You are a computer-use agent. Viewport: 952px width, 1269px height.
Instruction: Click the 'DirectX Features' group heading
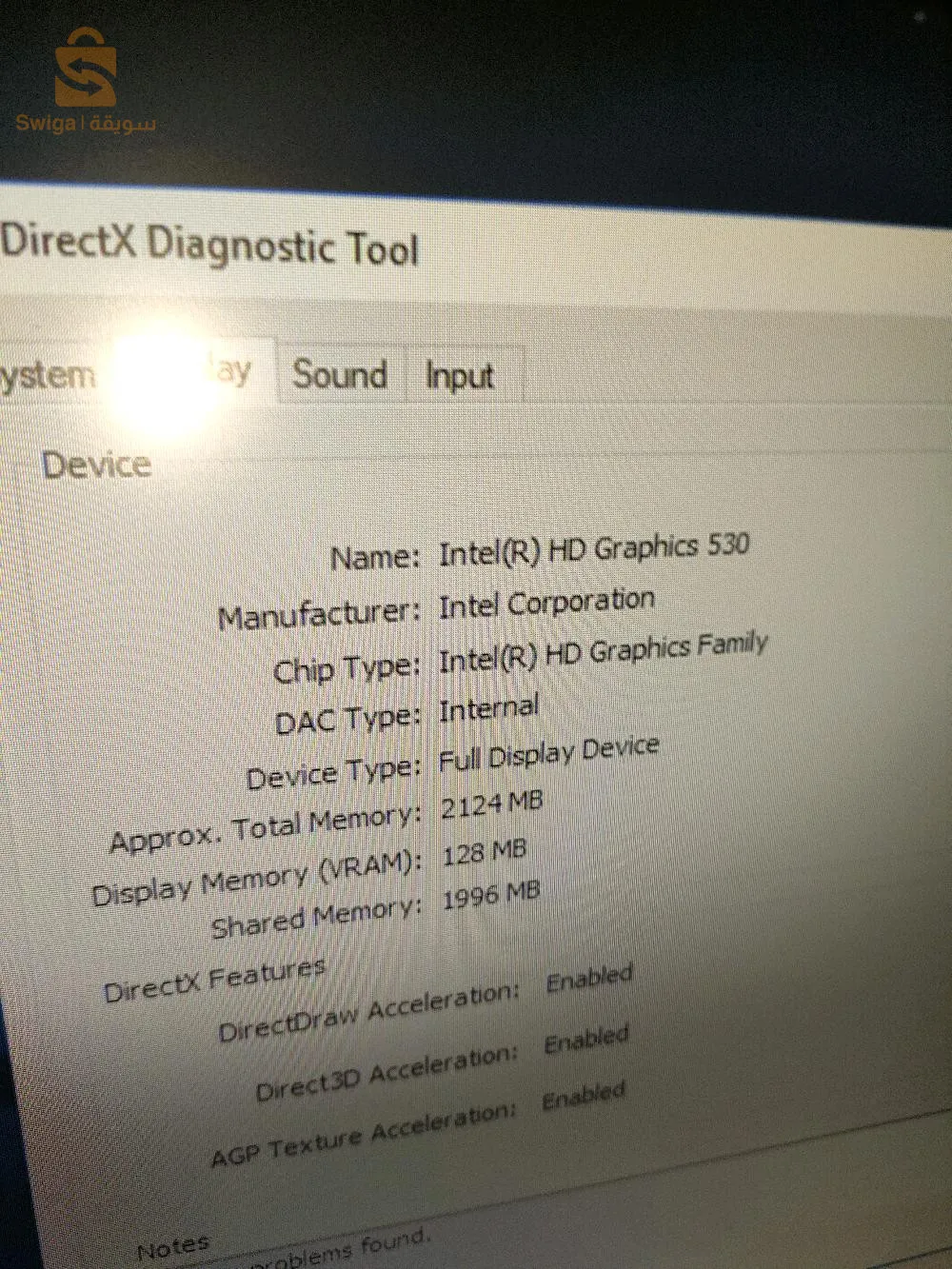tap(215, 981)
